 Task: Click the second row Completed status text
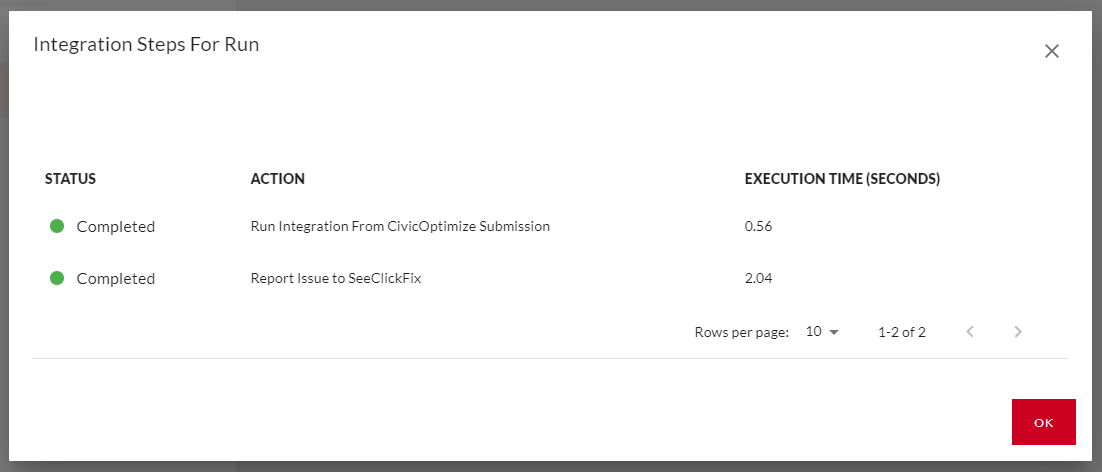click(x=116, y=279)
